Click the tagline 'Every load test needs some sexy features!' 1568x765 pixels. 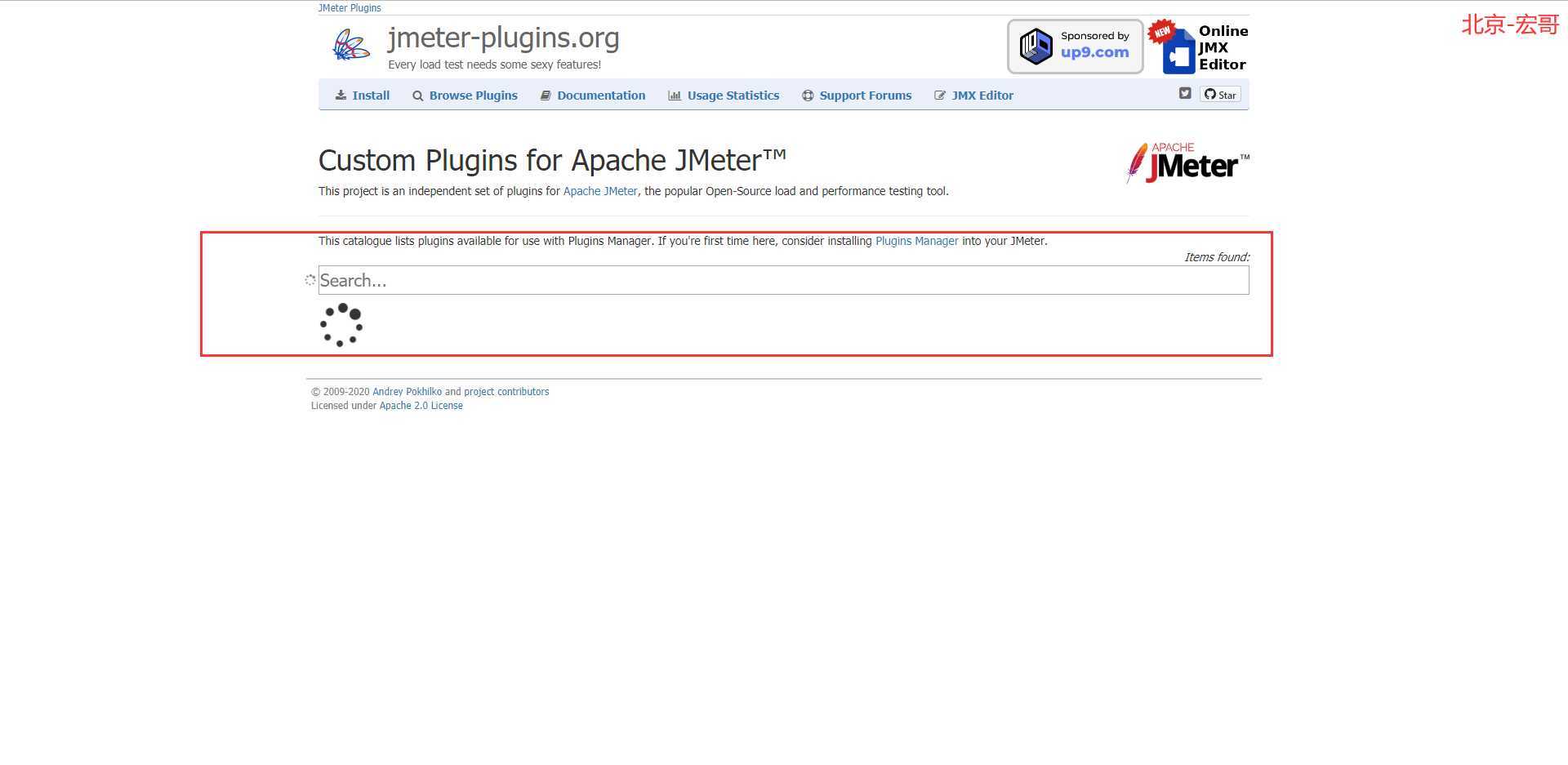pyautogui.click(x=495, y=64)
